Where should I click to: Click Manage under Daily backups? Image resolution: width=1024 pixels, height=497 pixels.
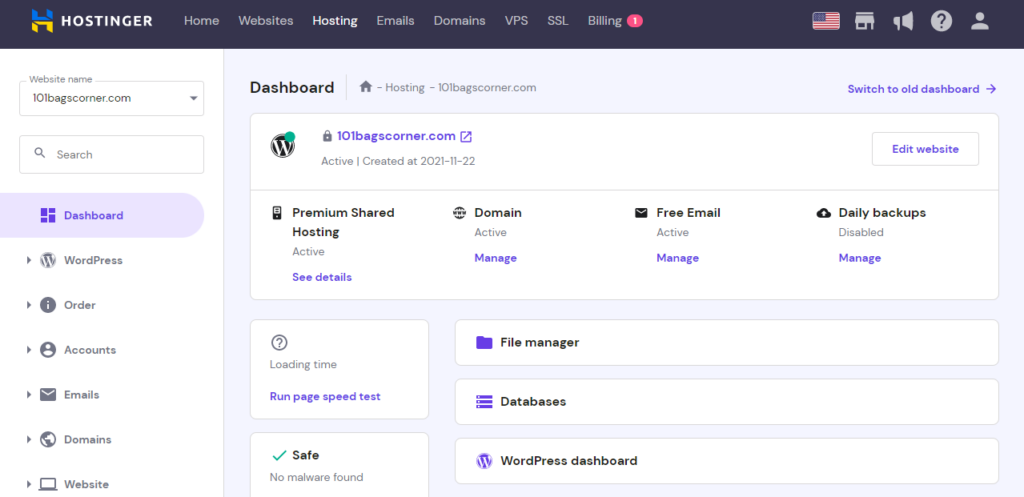pyautogui.click(x=860, y=258)
